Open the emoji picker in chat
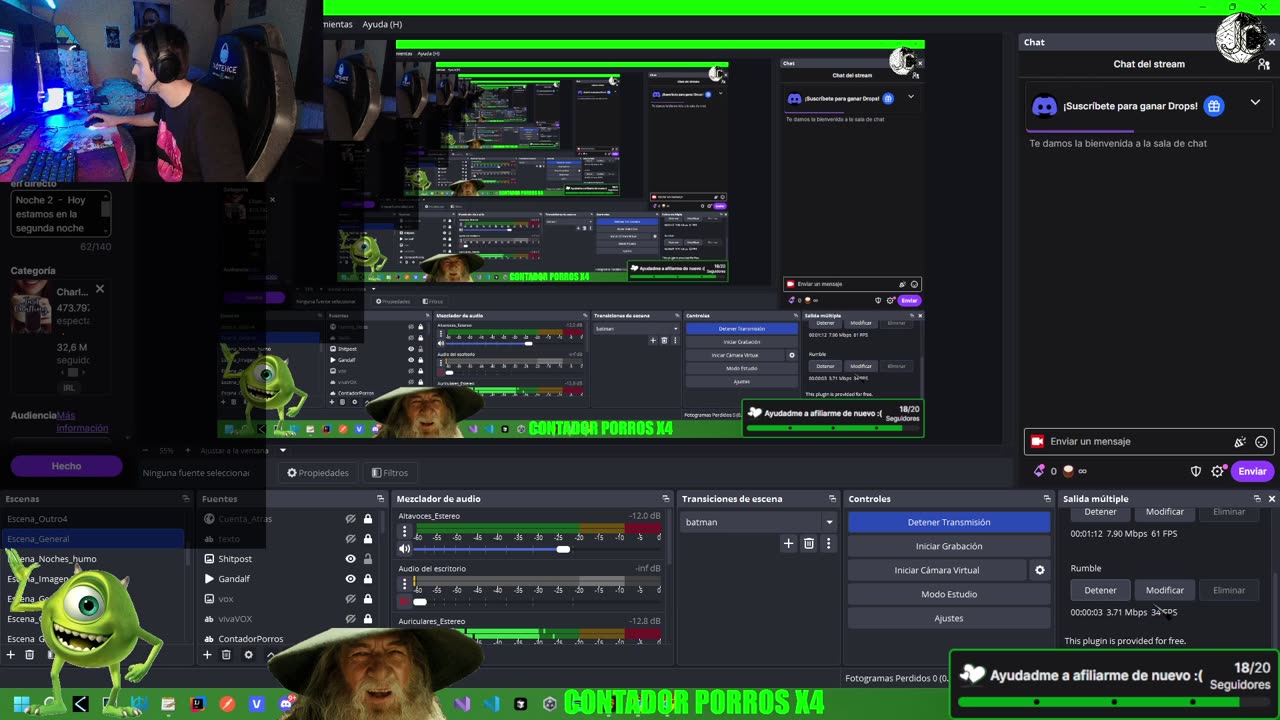This screenshot has height=720, width=1280. click(x=1261, y=442)
